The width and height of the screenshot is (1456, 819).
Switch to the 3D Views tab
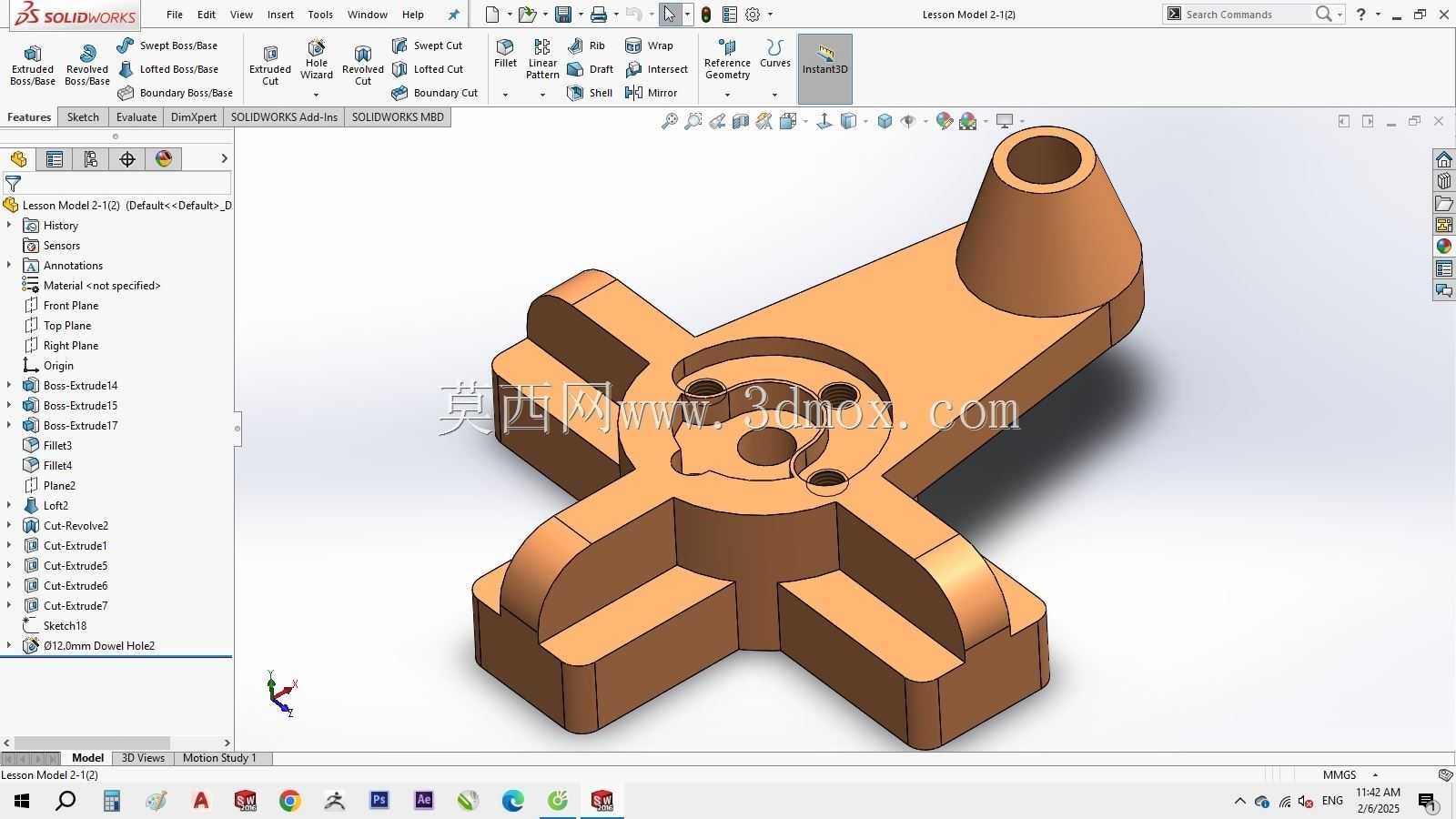tap(143, 758)
